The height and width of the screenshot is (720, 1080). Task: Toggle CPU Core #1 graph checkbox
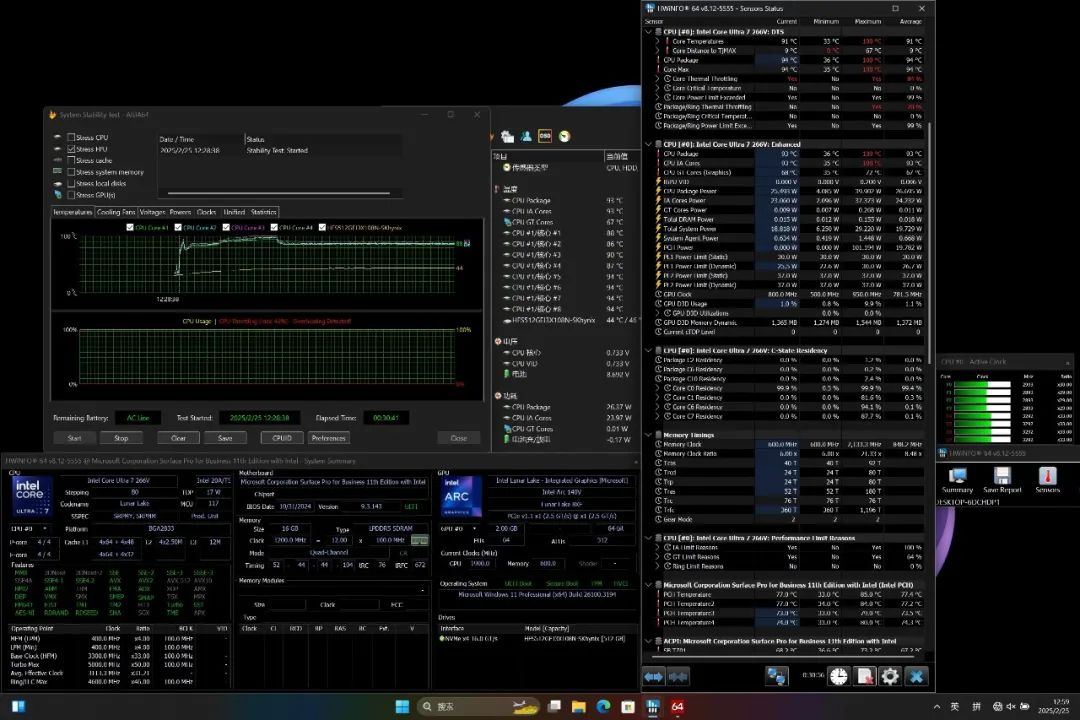pos(130,227)
